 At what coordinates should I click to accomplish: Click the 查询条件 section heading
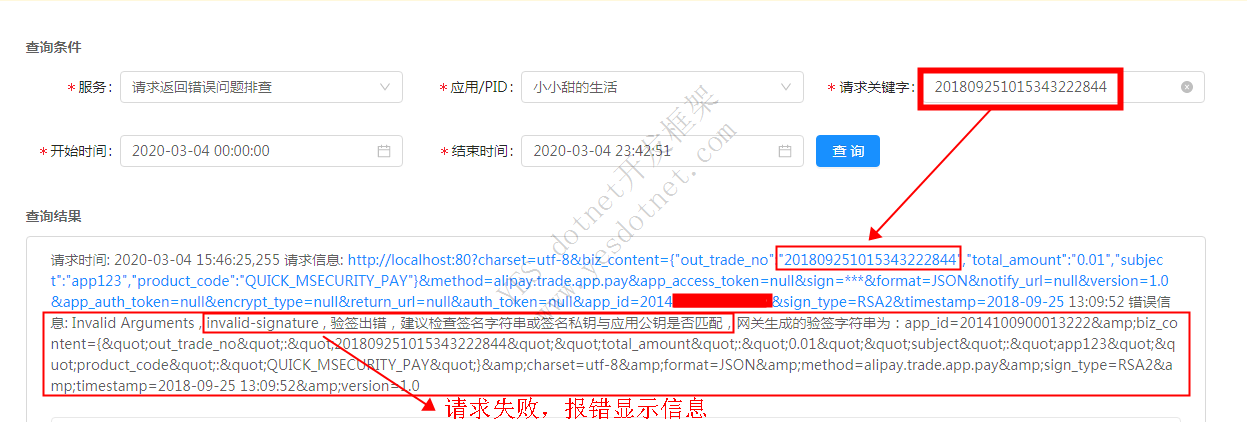pyautogui.click(x=54, y=47)
